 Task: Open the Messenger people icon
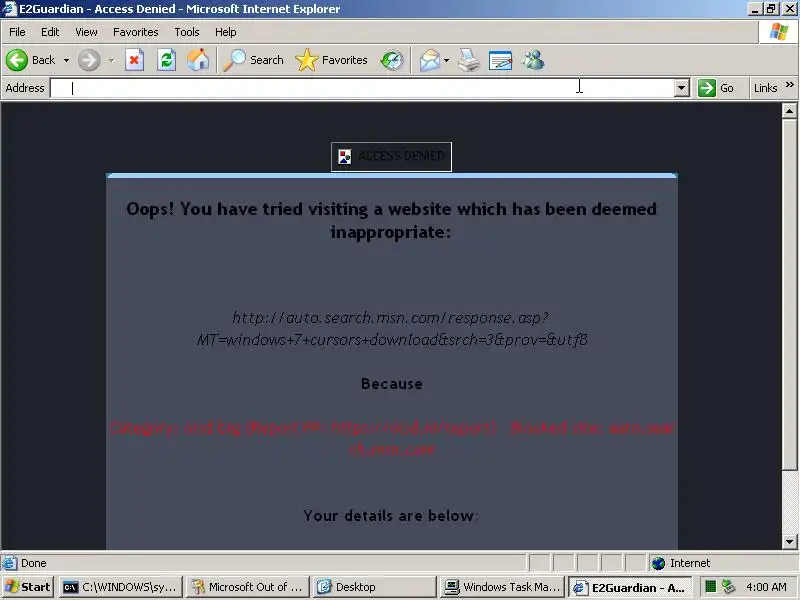pos(534,60)
